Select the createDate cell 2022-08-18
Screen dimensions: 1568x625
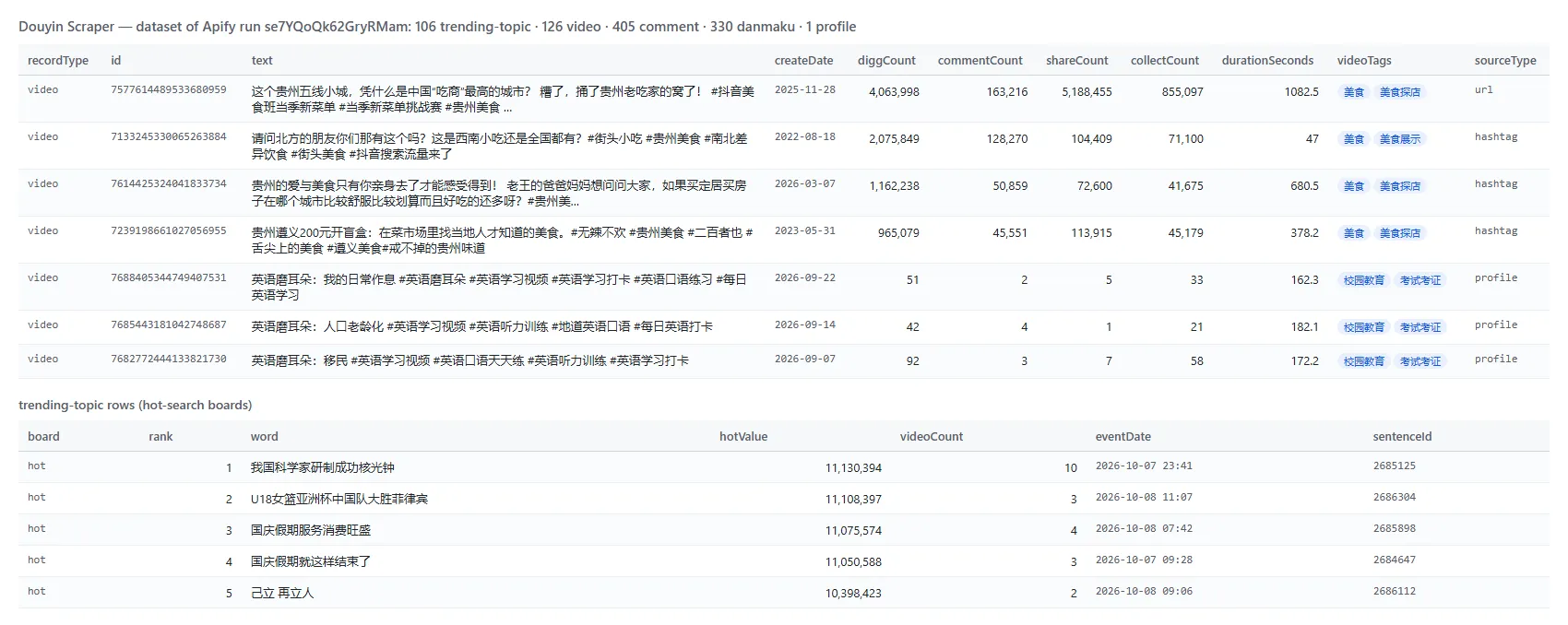tap(804, 137)
